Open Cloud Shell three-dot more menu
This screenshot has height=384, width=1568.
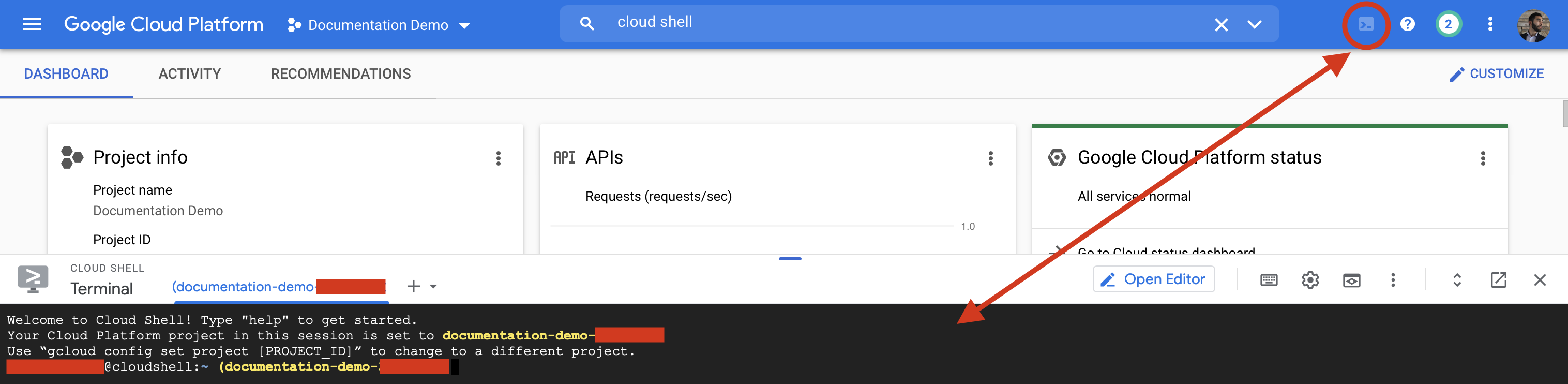pos(1393,280)
